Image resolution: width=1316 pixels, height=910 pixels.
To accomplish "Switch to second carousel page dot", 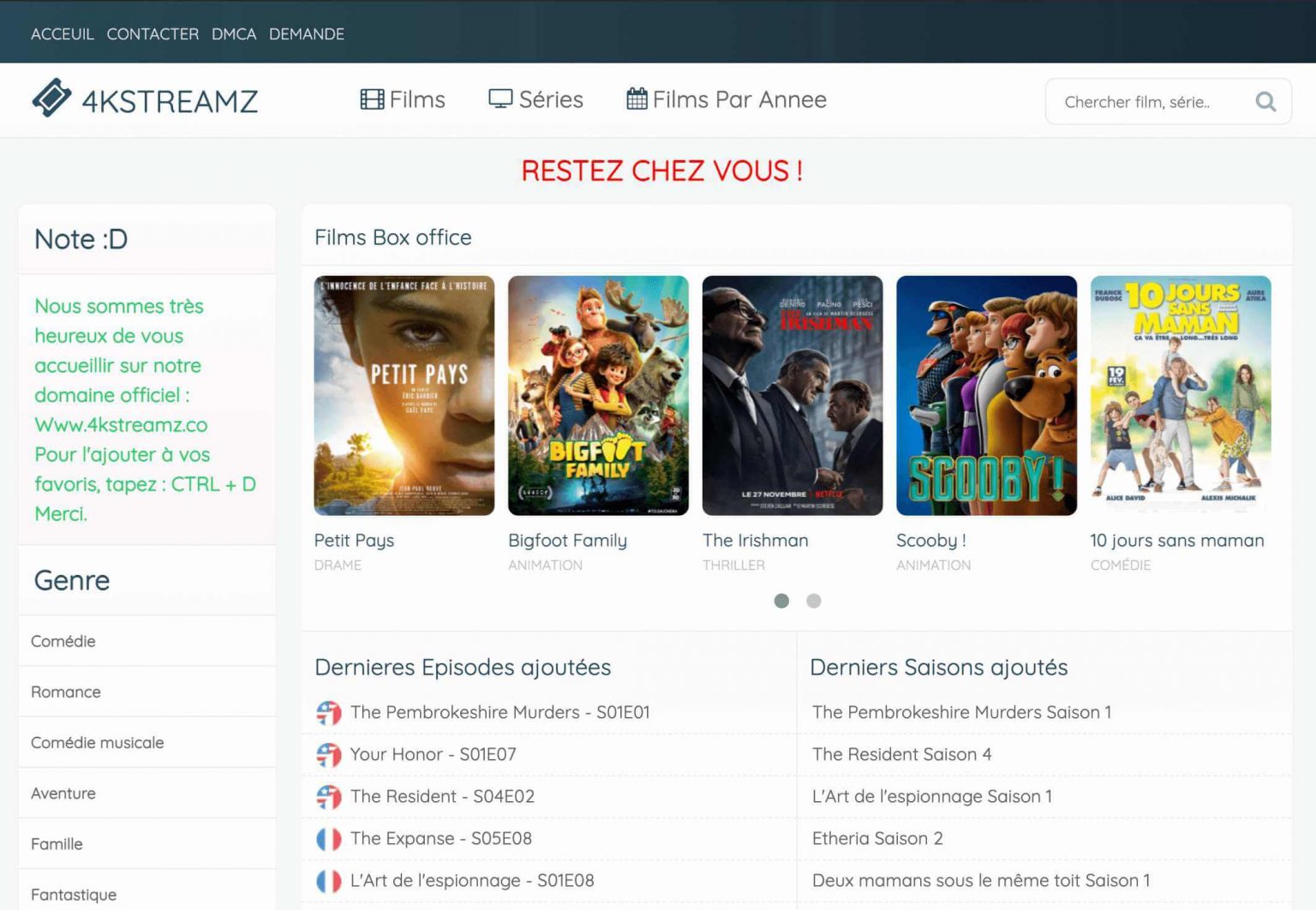I will tap(814, 602).
